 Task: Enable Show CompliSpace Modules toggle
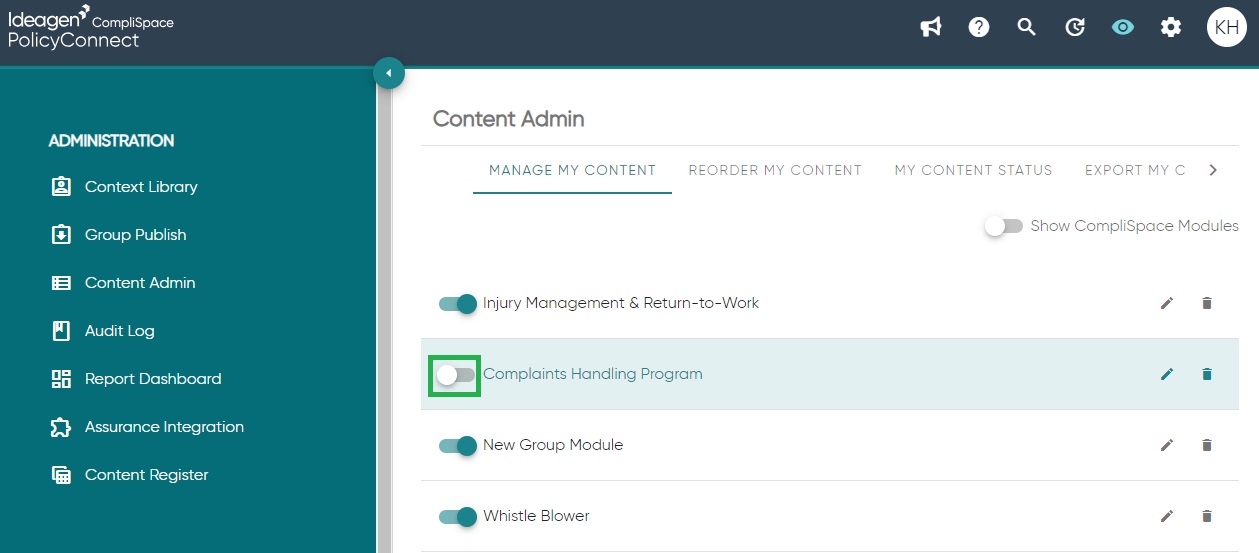[1004, 226]
